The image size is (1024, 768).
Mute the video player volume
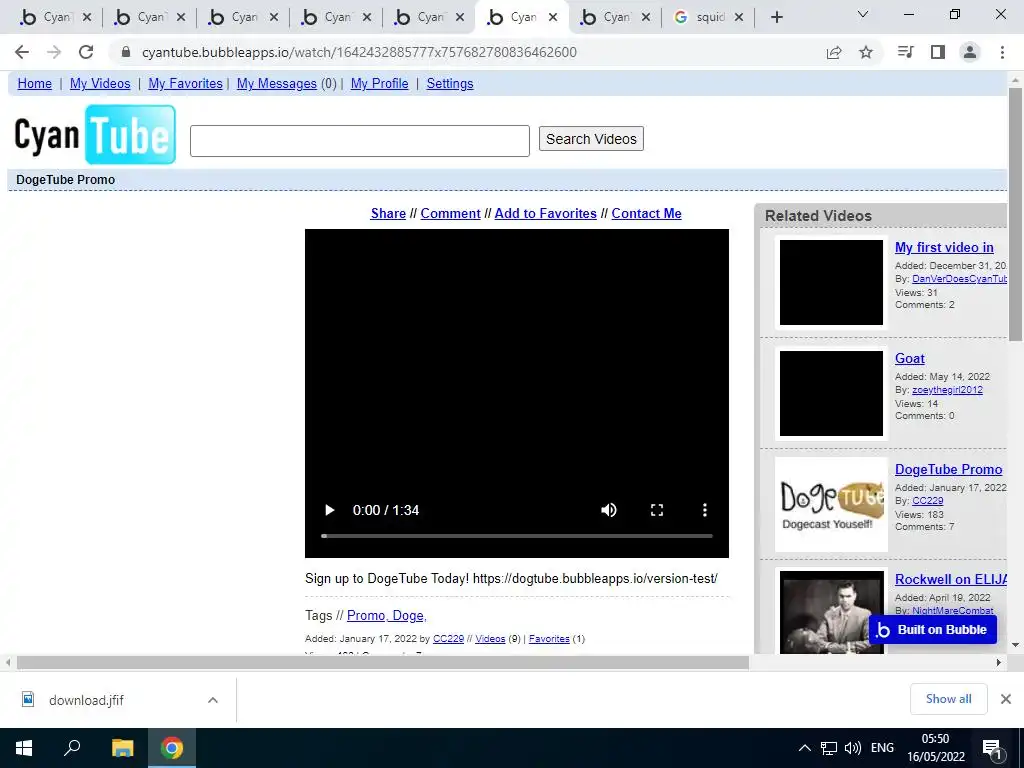pos(609,510)
